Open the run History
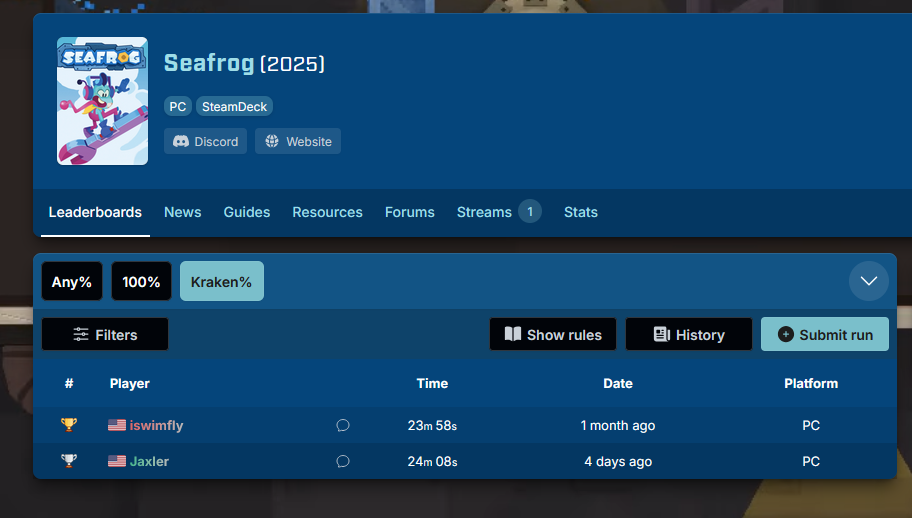Image resolution: width=912 pixels, height=518 pixels. [689, 334]
